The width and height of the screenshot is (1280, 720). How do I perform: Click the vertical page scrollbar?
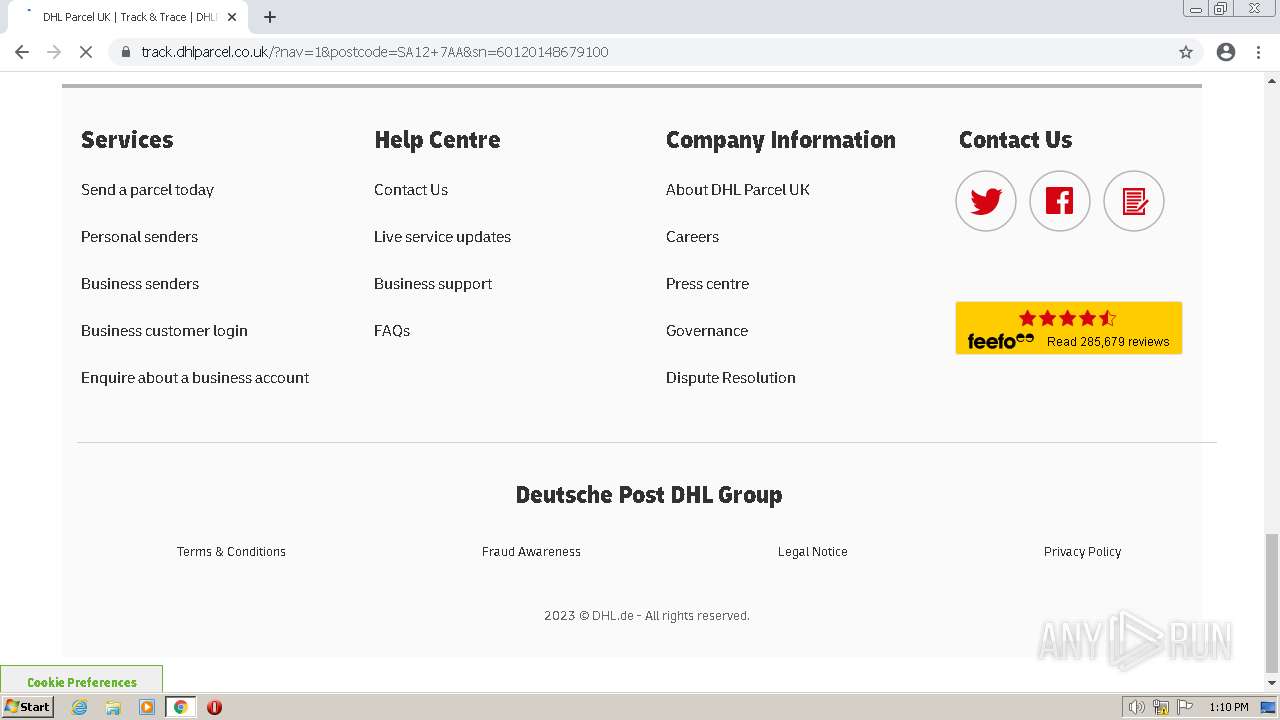[1272, 604]
